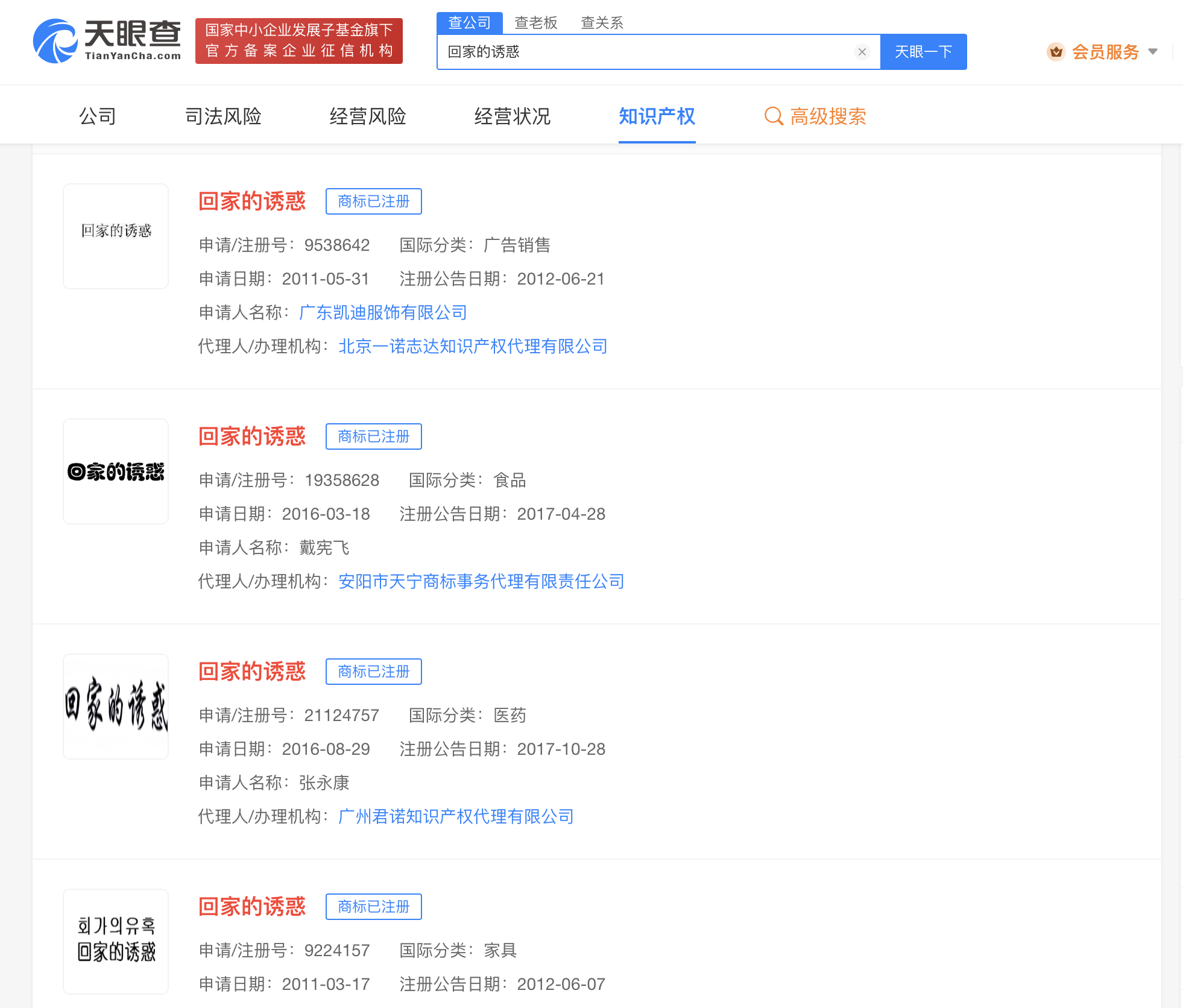Open calligraphy trademark thumbnail for 21124757
Image resolution: width=1183 pixels, height=1008 pixels.
(116, 707)
